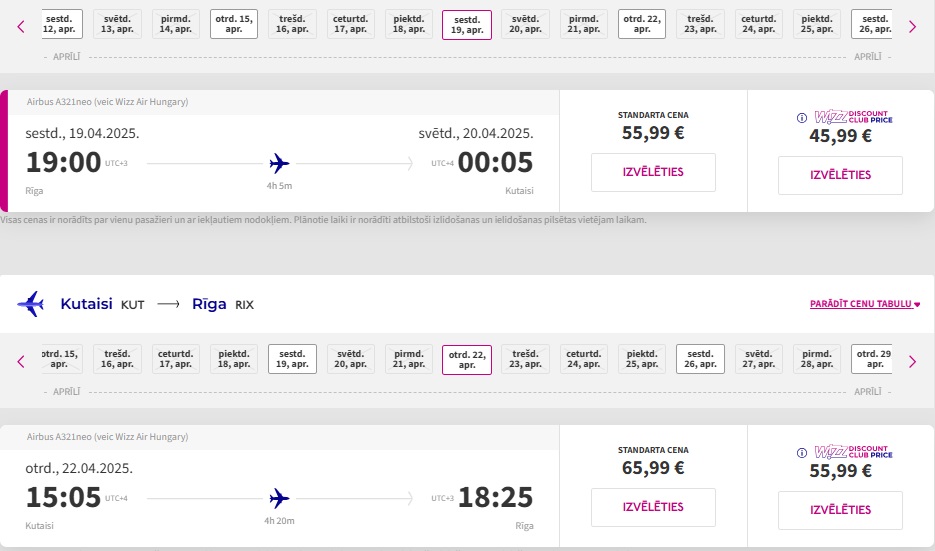Choose standard price 55,99 € Izvēlēties button
This screenshot has width=935, height=551.
(653, 172)
